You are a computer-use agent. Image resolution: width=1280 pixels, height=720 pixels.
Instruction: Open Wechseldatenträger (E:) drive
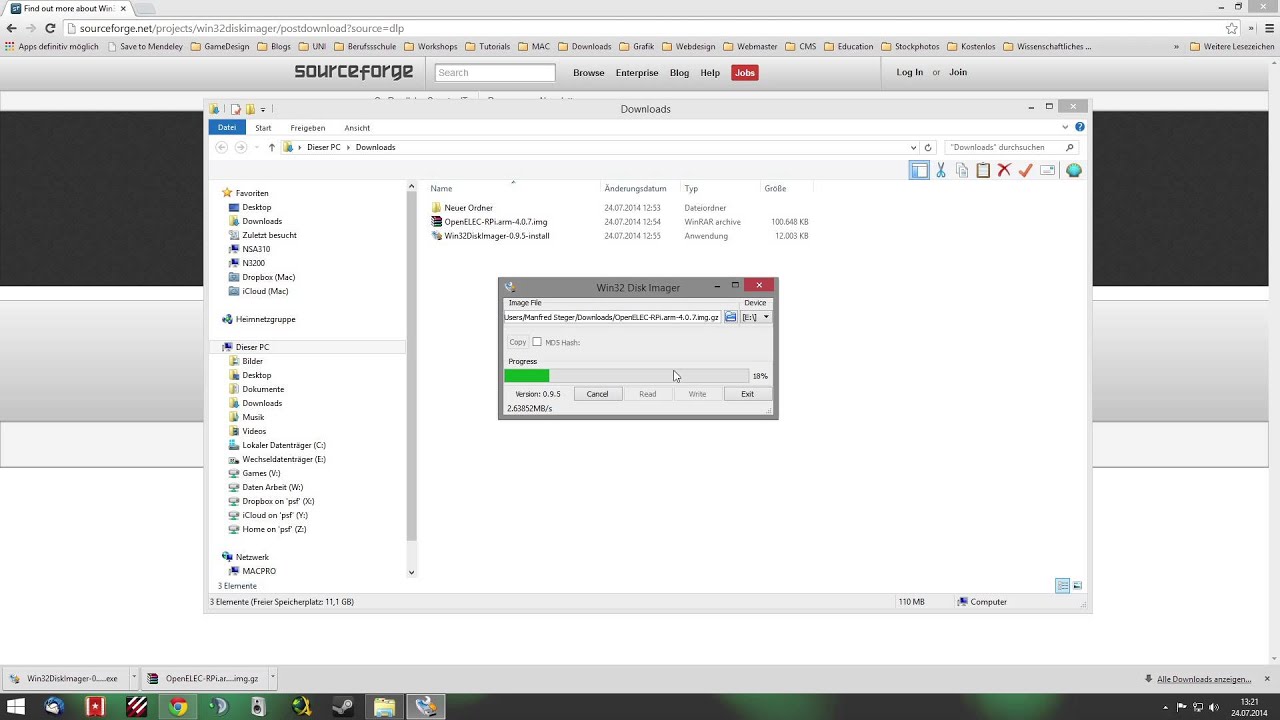(x=283, y=459)
